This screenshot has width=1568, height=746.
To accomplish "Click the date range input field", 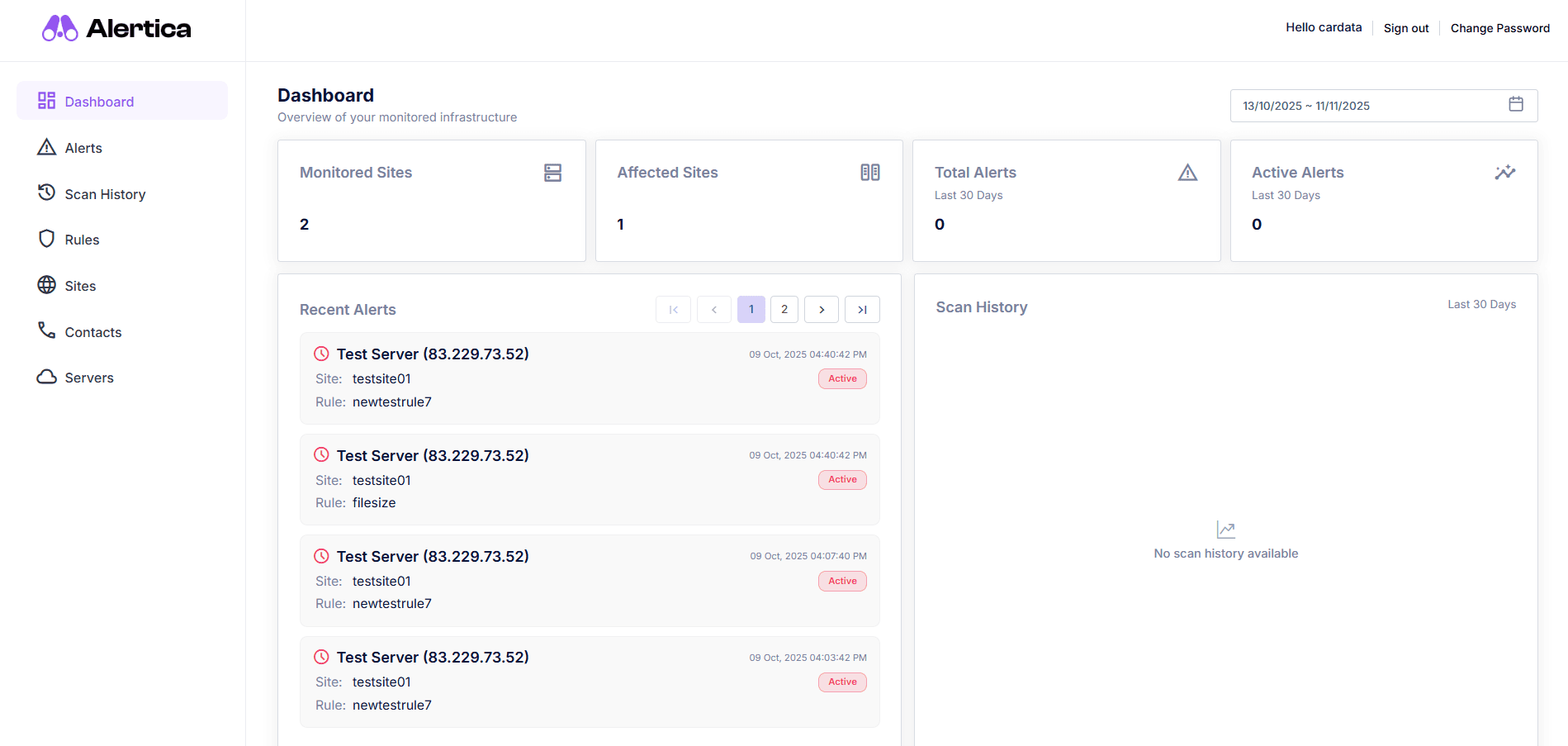I will point(1362,106).
